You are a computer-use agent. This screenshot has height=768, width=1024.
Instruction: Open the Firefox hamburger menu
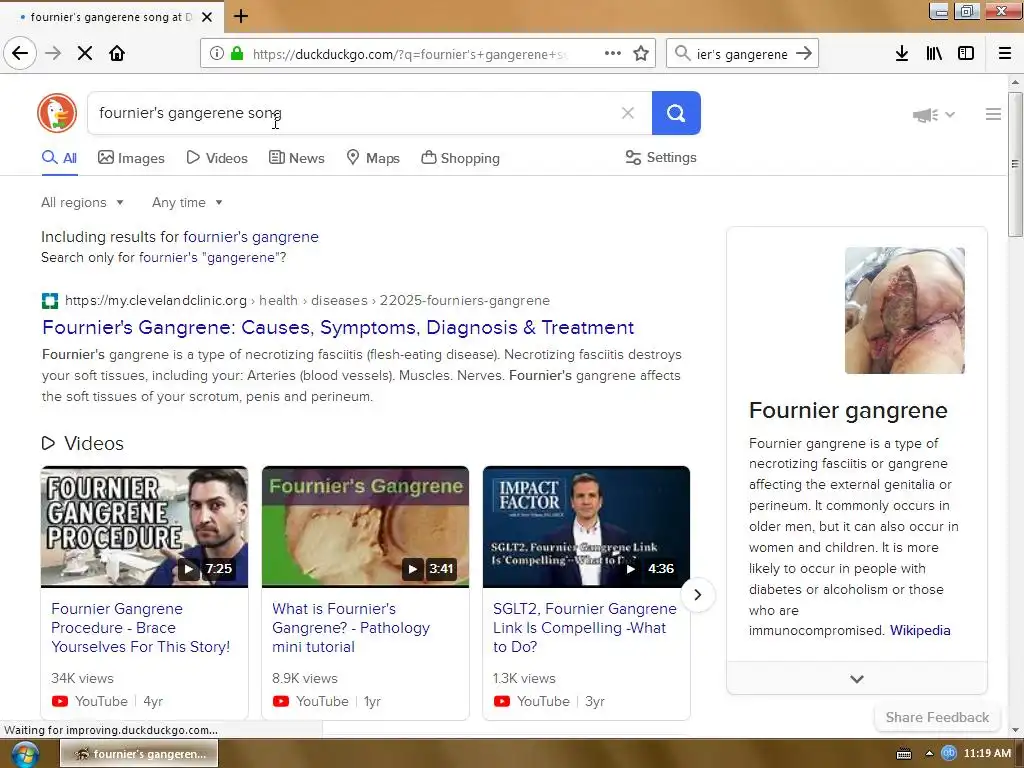pos(1005,54)
